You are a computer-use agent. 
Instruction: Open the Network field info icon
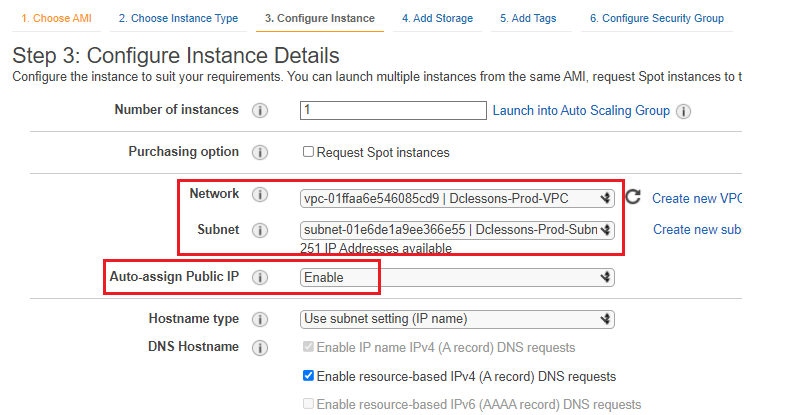(260, 194)
